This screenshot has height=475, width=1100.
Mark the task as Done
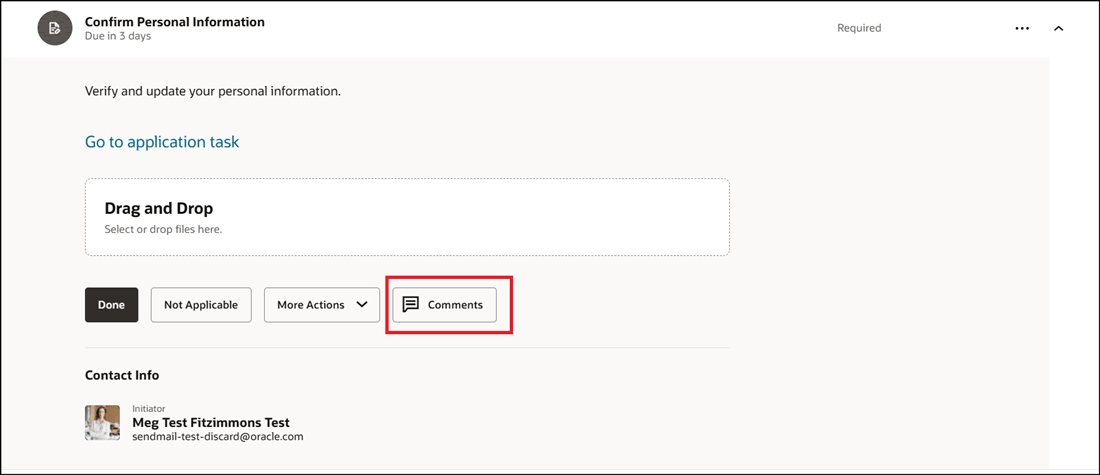pyautogui.click(x=112, y=305)
